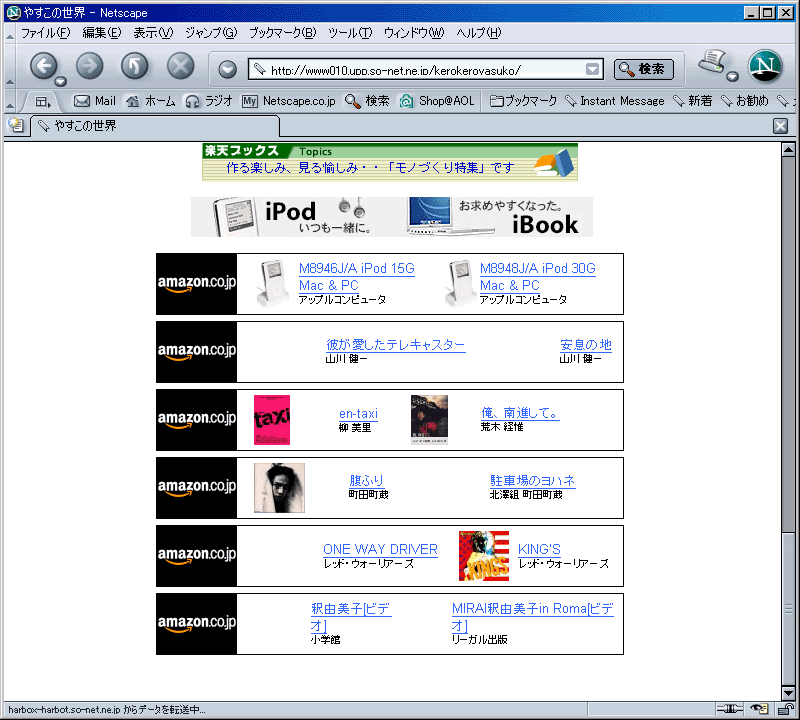Open the address bar URL history dropdown
The height and width of the screenshot is (720, 800).
tap(592, 69)
